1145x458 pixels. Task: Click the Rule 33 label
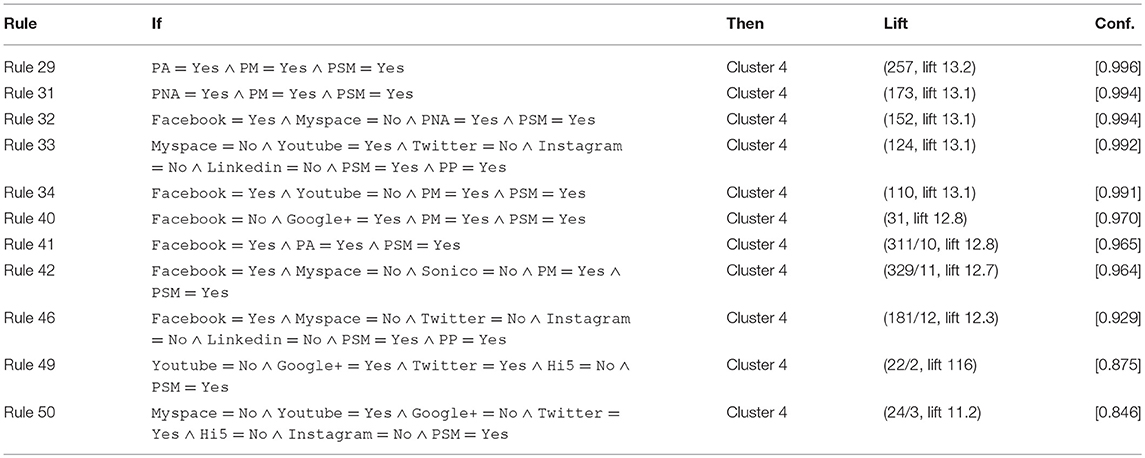tap(30, 145)
